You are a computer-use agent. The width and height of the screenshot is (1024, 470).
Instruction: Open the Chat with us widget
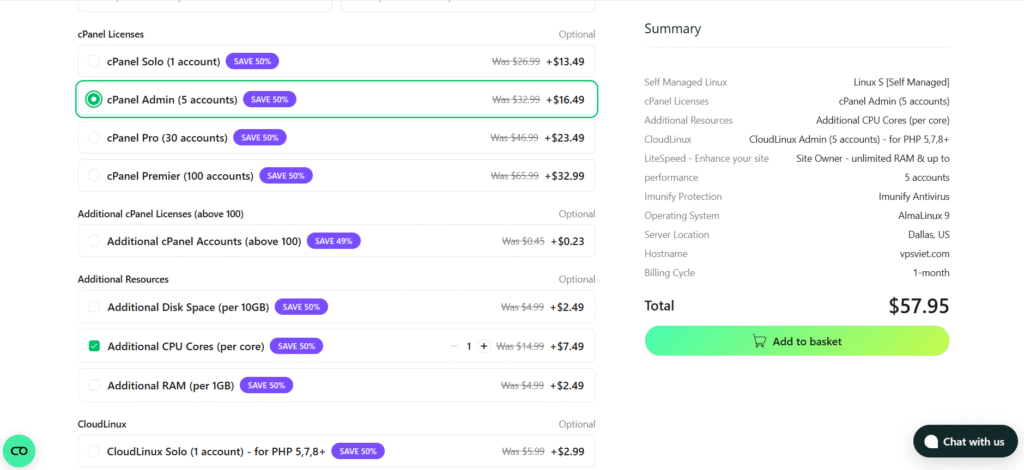point(964,441)
